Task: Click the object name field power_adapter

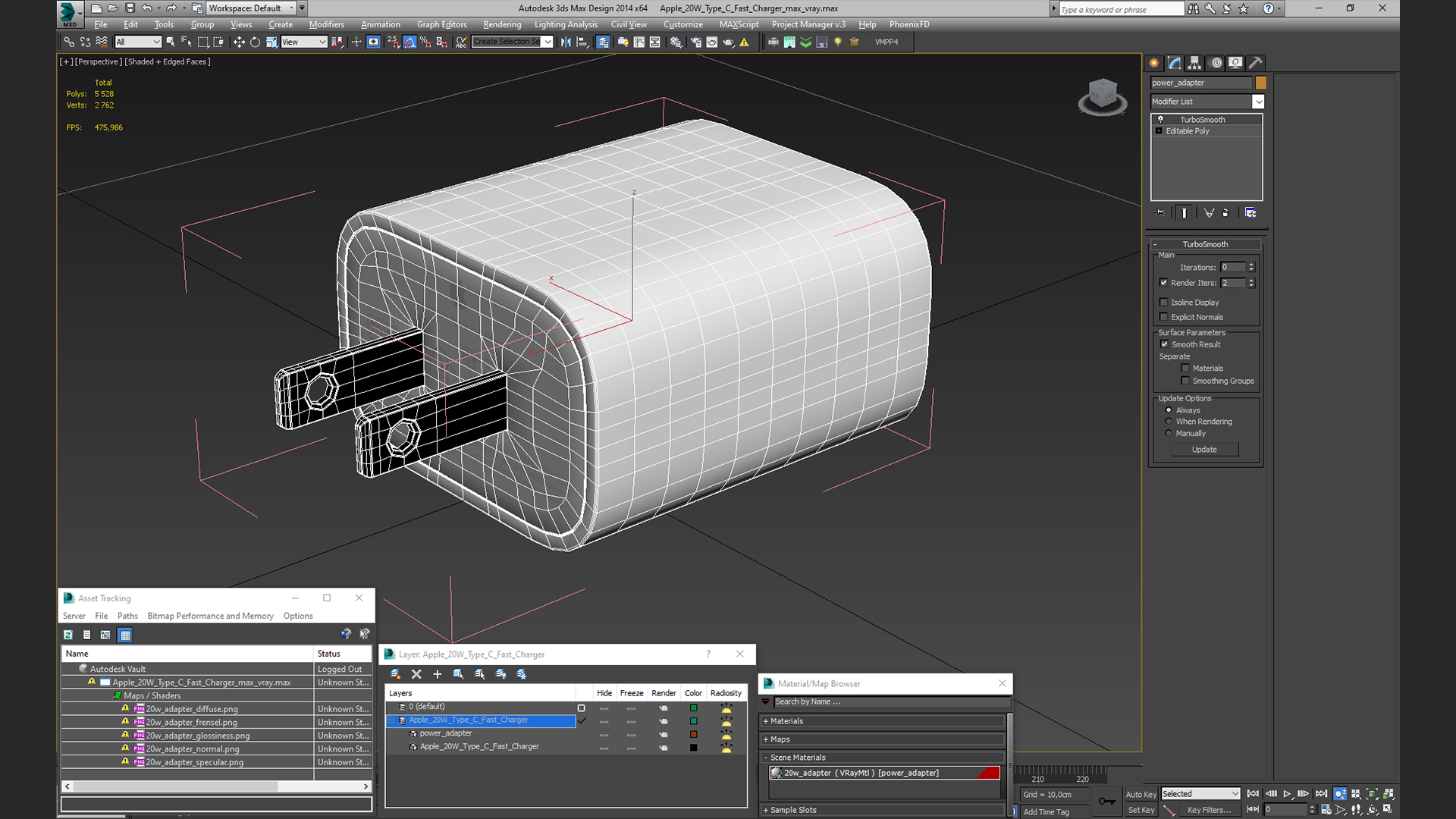Action: (1201, 83)
